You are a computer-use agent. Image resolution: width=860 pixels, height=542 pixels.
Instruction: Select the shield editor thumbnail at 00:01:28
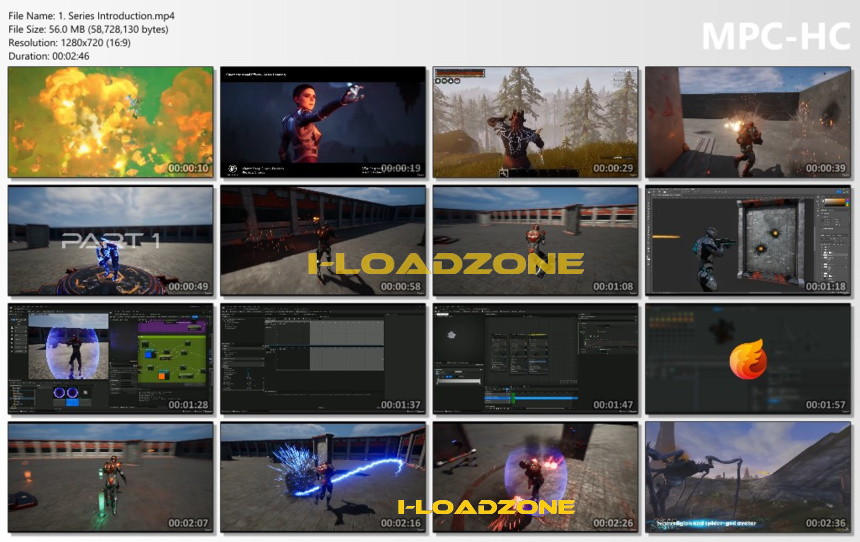(111, 359)
